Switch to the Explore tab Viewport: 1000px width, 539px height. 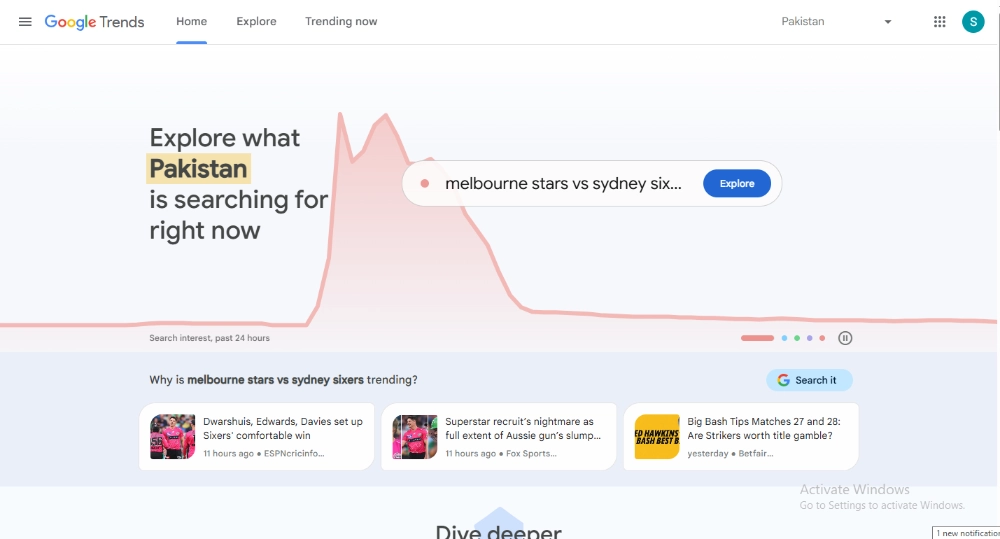(x=256, y=22)
